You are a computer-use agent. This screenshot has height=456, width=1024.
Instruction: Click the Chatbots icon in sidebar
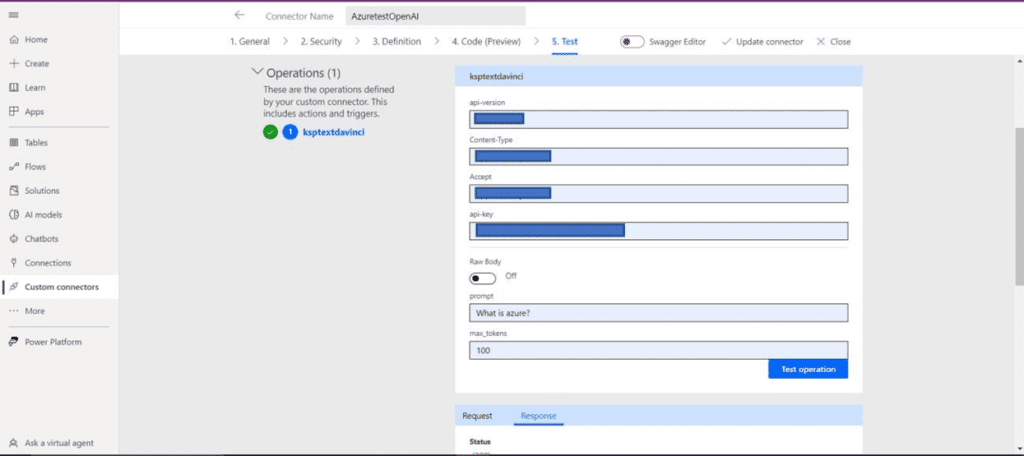[x=14, y=239]
